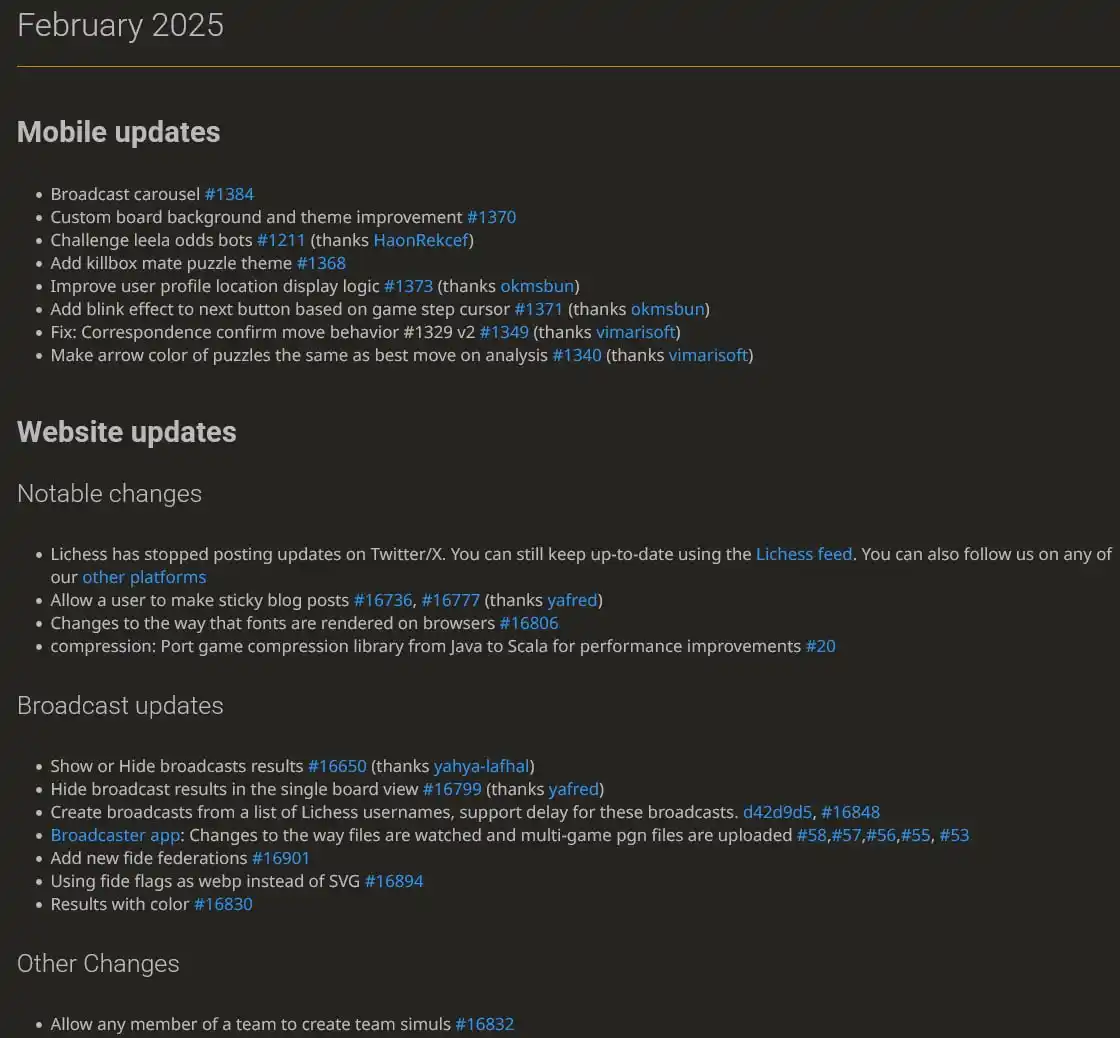Viewport: 1120px width, 1038px height.
Task: Open #1373 profile location display link
Action: click(x=409, y=286)
